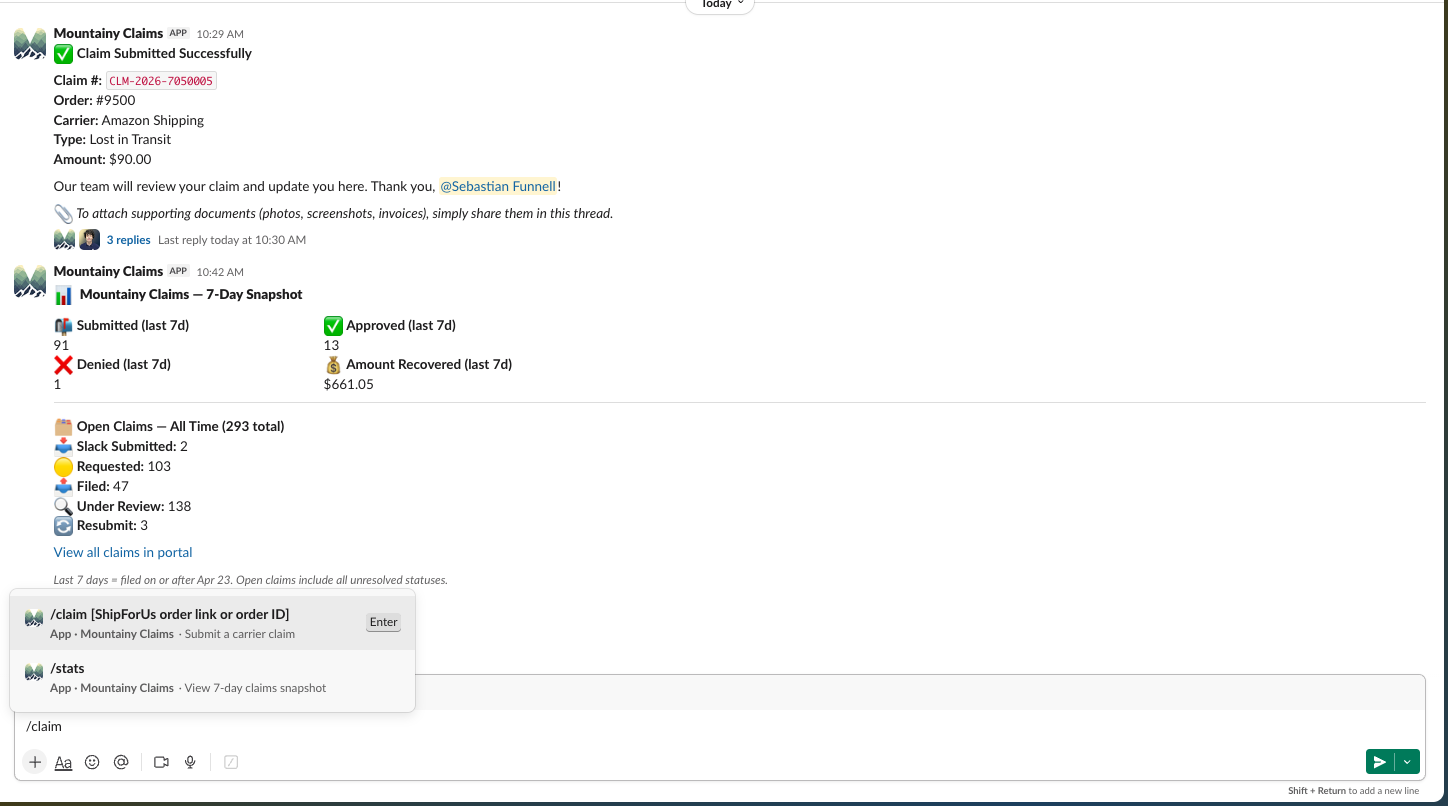This screenshot has width=1448, height=806.
Task: Open the plus attachment menu in composer
Action: click(35, 762)
